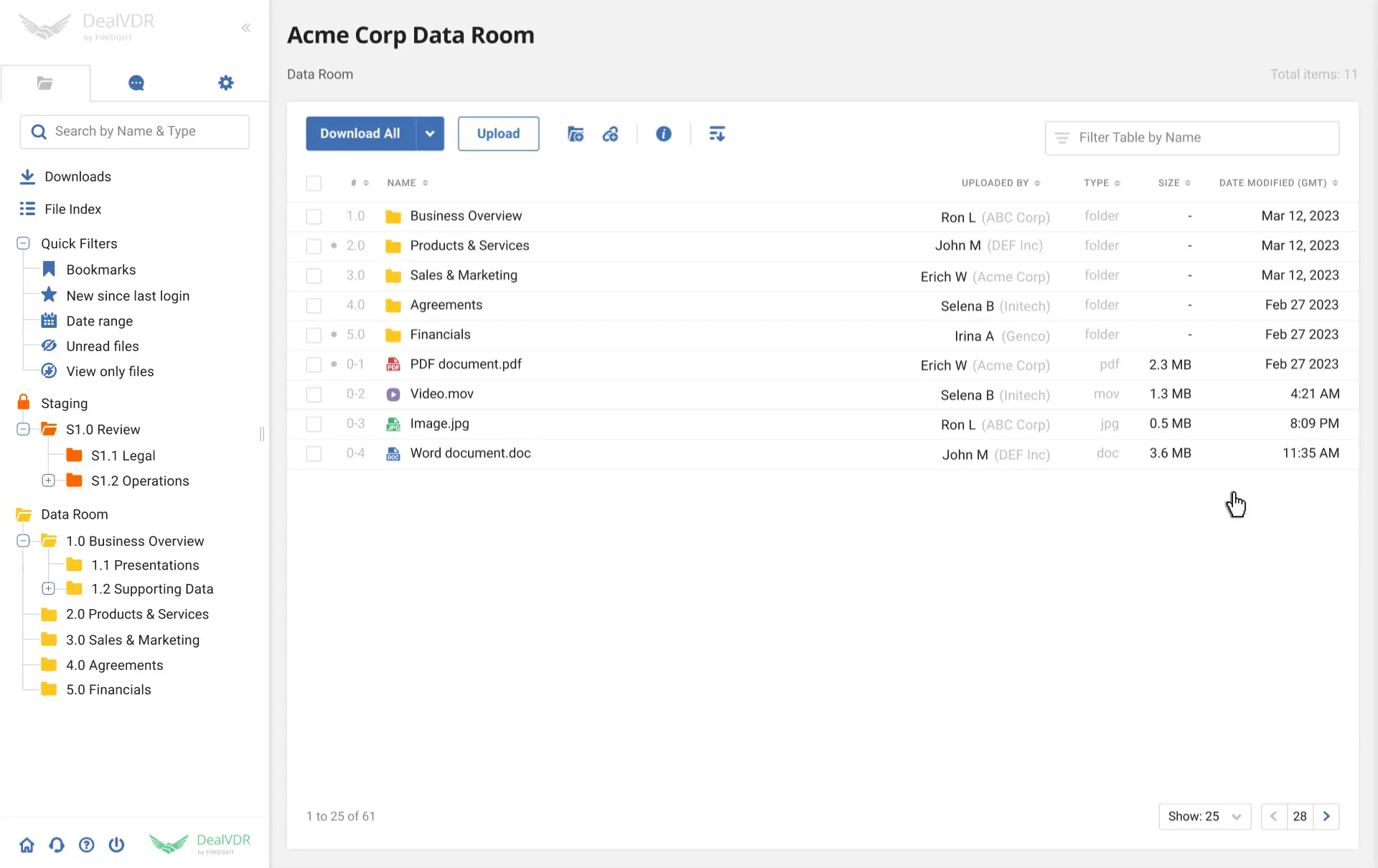Click the headset support icon
1378x868 pixels.
57,844
